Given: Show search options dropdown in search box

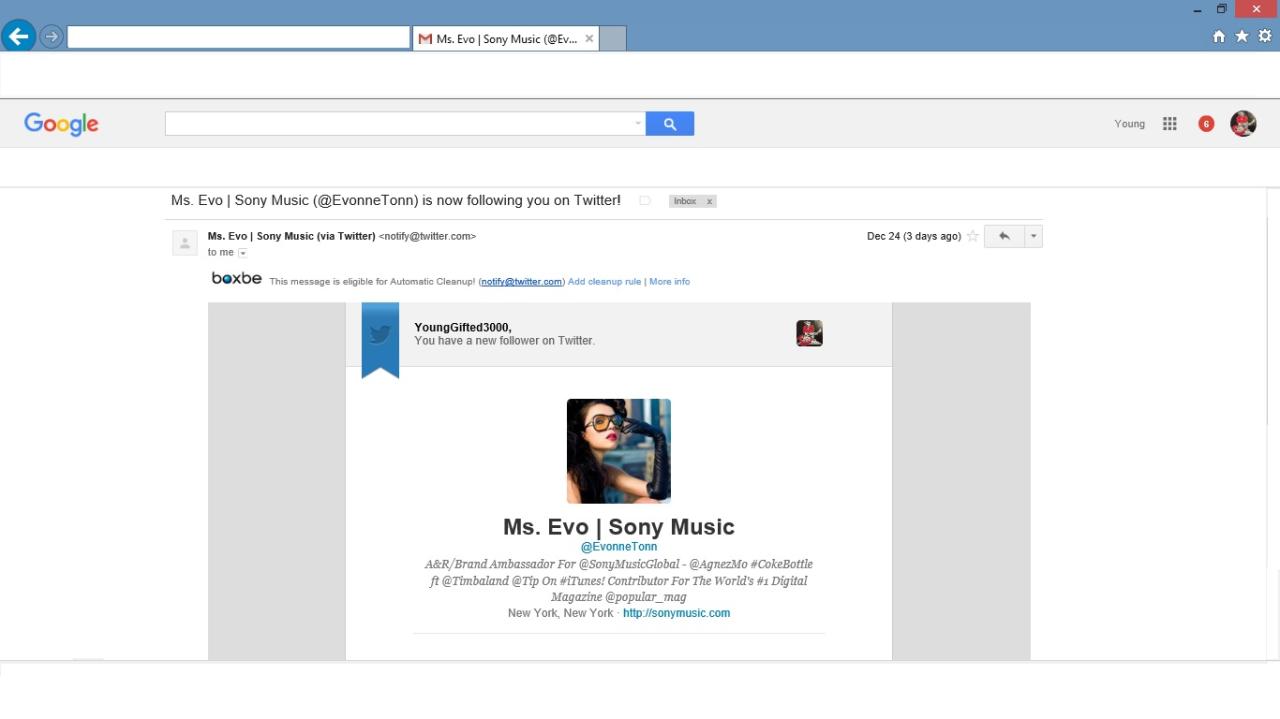Looking at the screenshot, I should (638, 124).
